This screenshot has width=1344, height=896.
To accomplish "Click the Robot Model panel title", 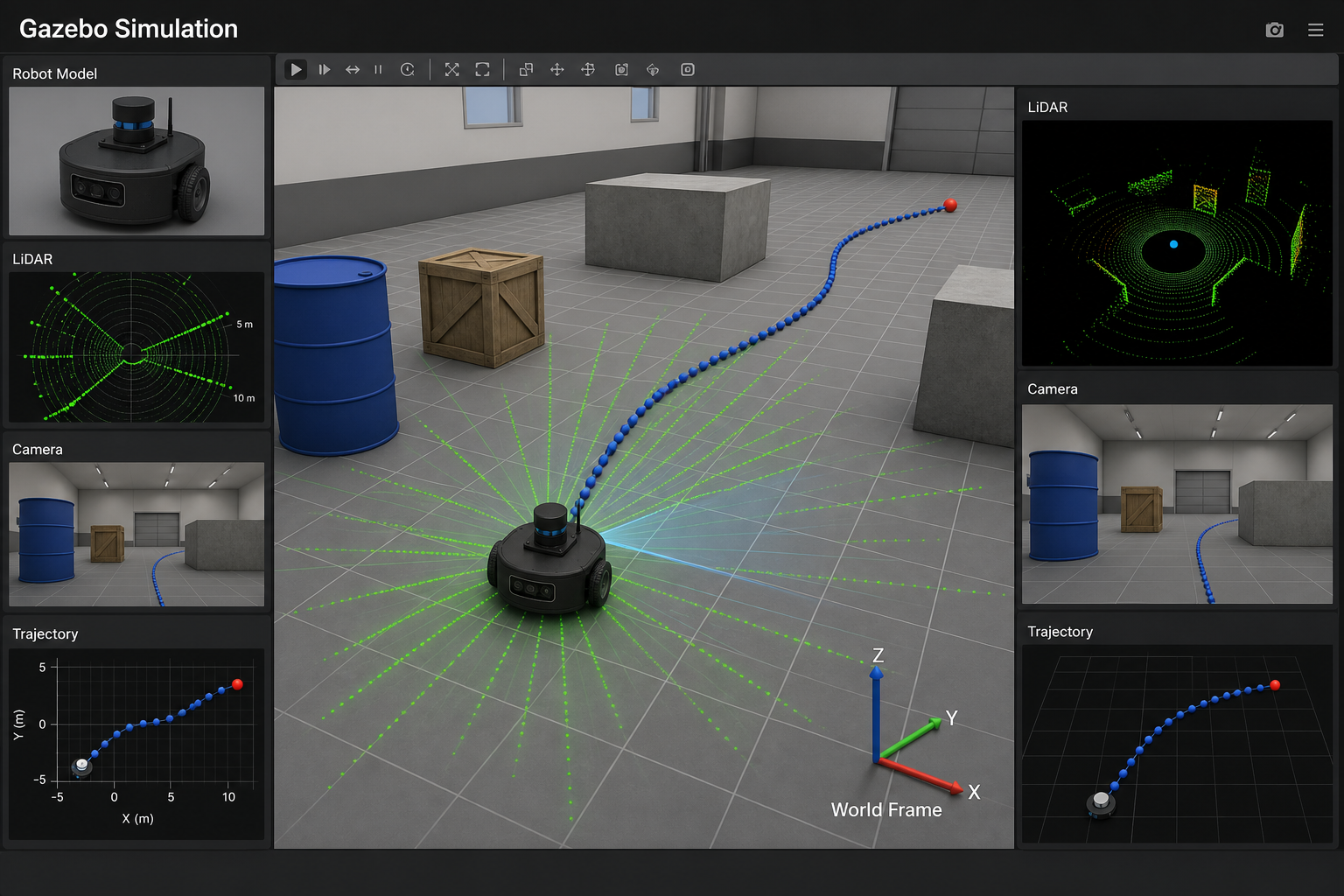I will coord(54,73).
